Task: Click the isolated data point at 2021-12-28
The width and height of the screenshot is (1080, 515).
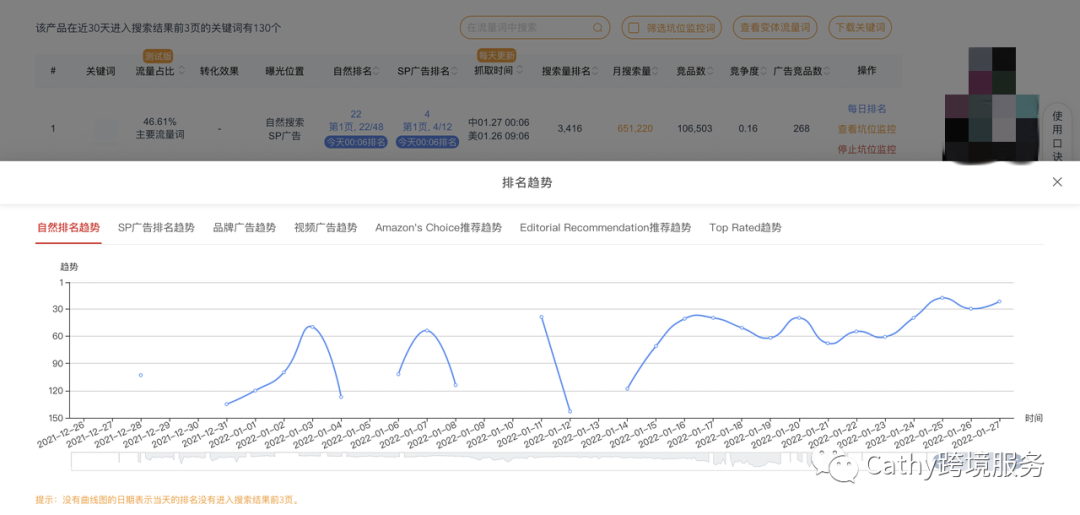Action: 141,375
